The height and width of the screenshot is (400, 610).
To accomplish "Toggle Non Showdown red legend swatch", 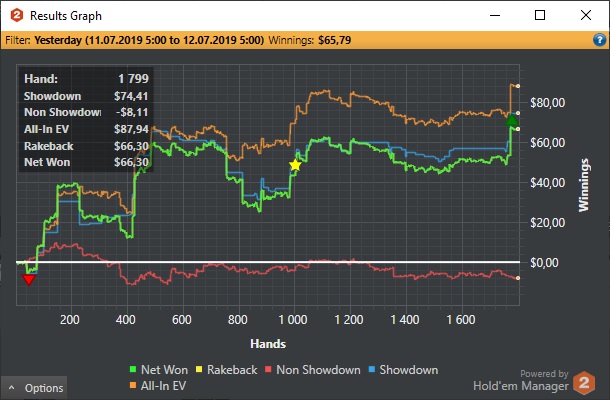I will (x=268, y=369).
